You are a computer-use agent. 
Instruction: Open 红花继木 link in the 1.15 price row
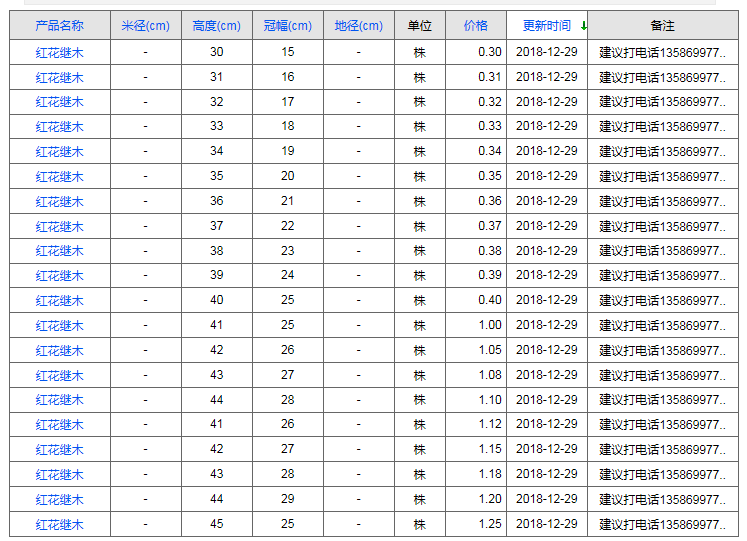coord(60,450)
